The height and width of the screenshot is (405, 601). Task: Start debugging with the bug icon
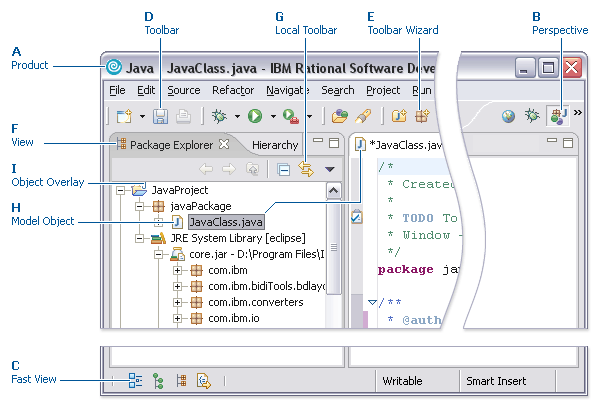[219, 116]
